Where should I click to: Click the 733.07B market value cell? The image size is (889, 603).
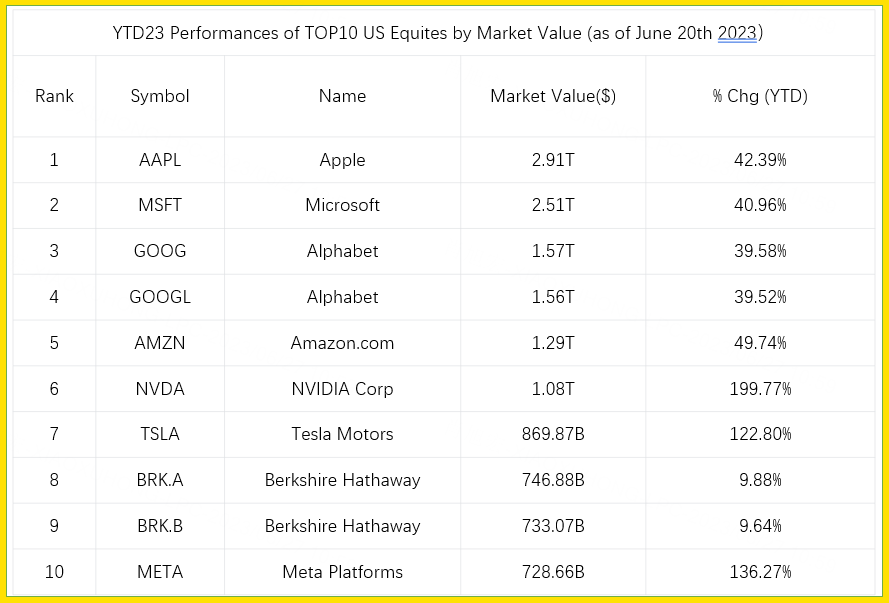(553, 526)
